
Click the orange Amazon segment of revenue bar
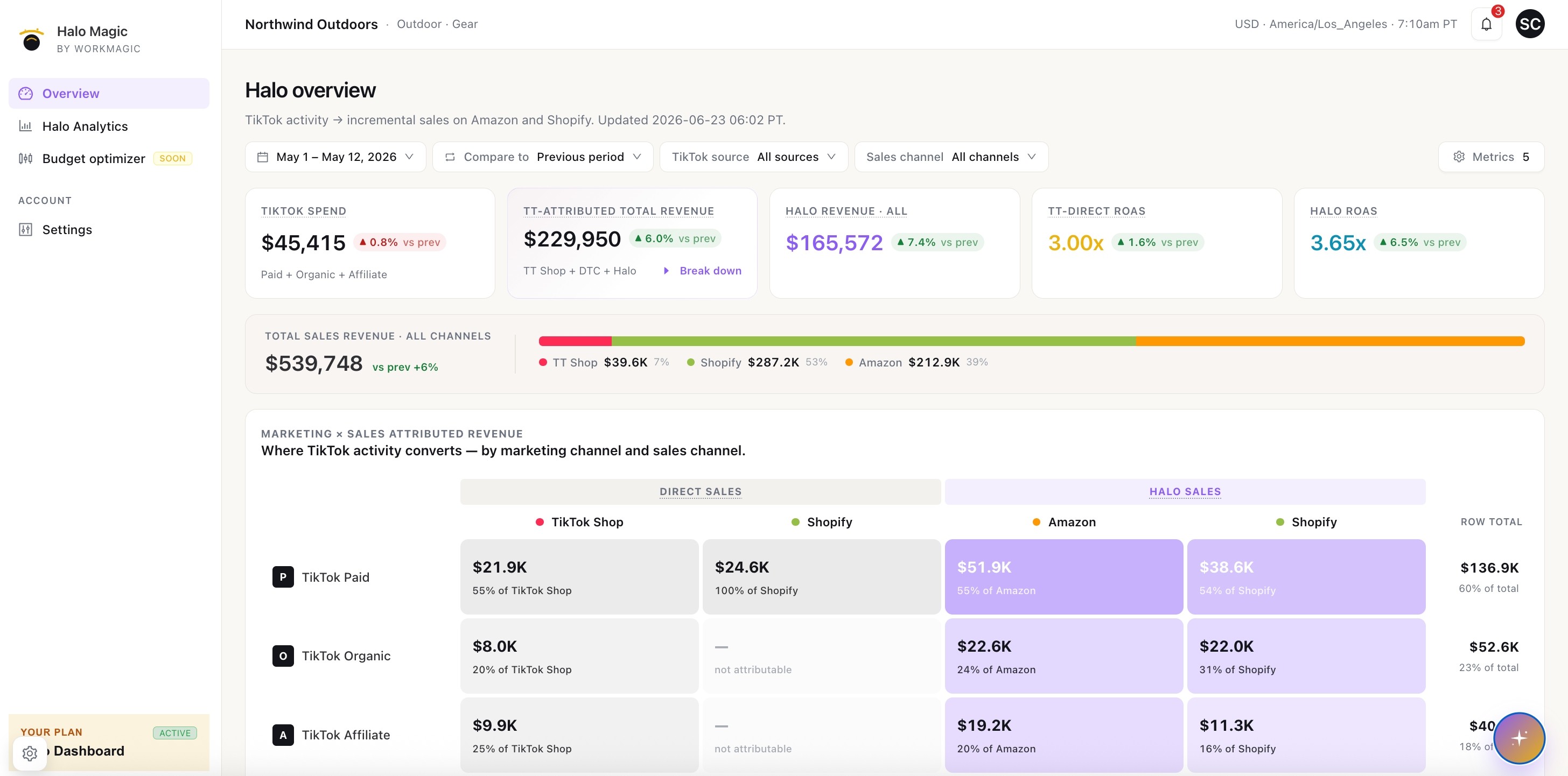1330,341
